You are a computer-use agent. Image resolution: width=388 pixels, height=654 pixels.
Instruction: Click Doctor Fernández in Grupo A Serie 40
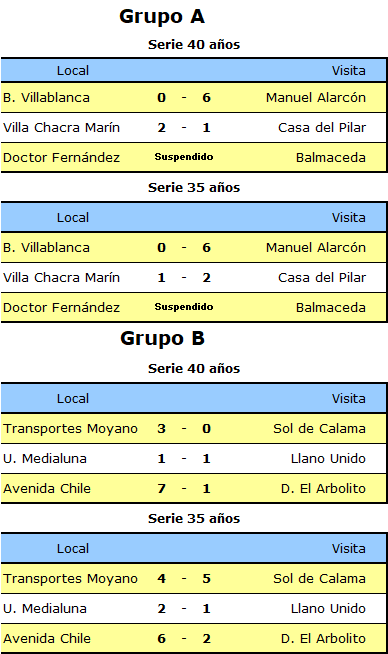(61, 158)
